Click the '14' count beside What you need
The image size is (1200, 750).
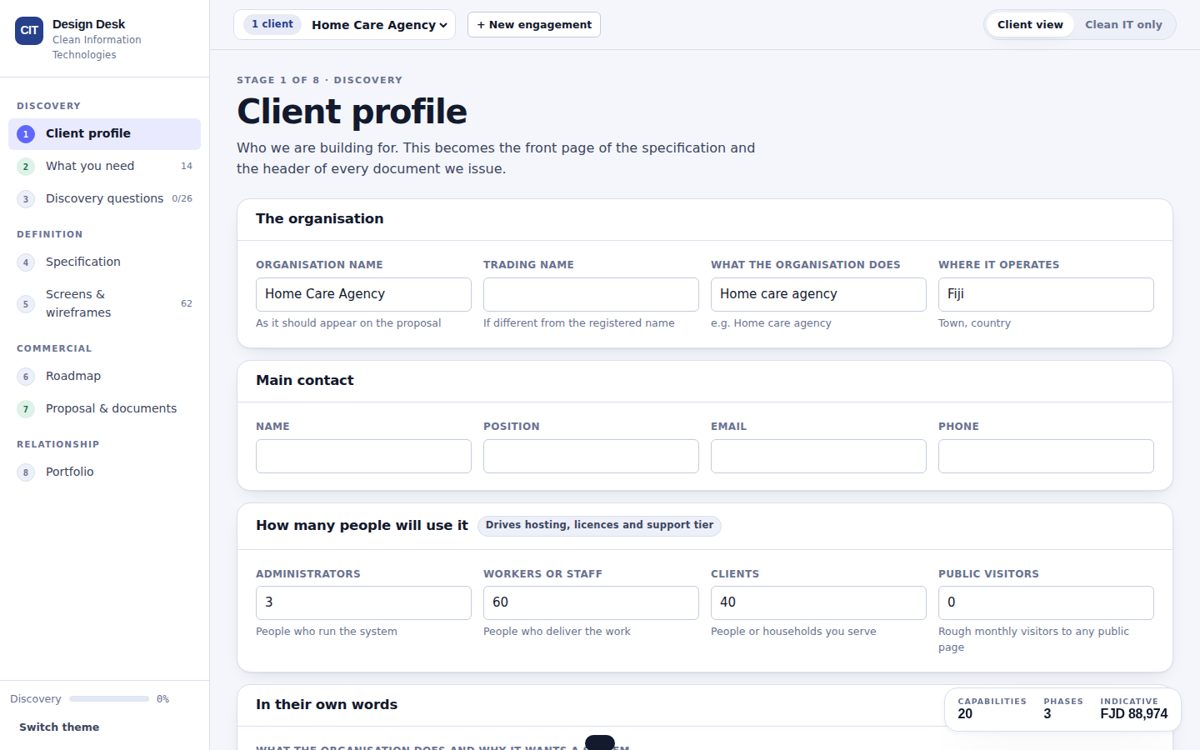tap(186, 167)
